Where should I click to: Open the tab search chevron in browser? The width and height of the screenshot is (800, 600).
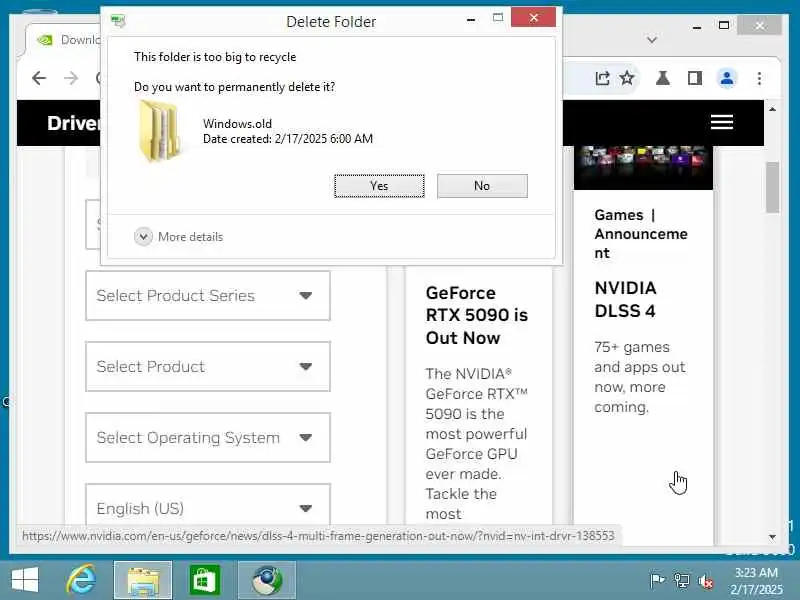(652, 39)
